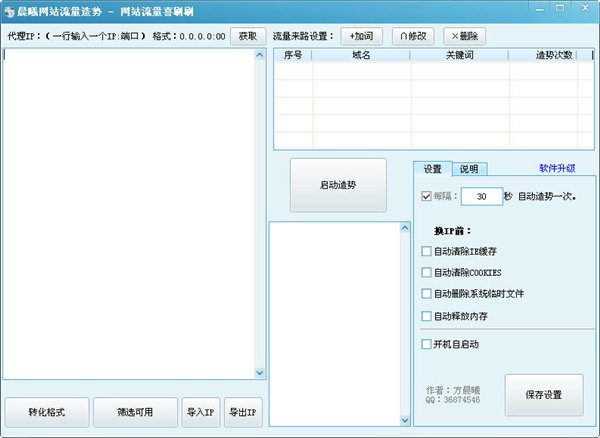The height and width of the screenshot is (438, 600).
Task: Delete entry with ×删除 button
Action: (x=465, y=36)
